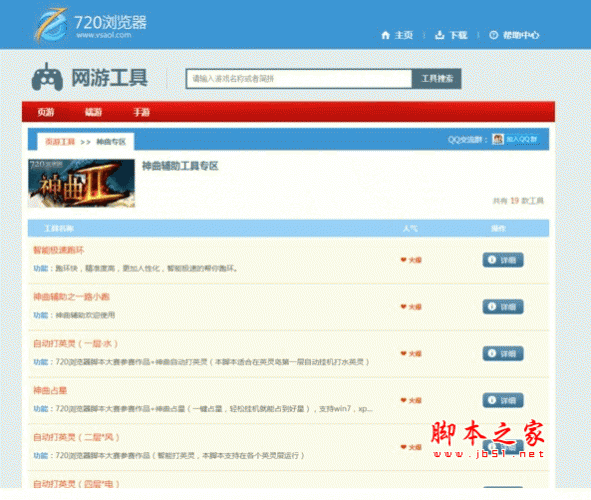Click the download tray icon
Screen dimensions: 591x500
[x=439, y=35]
